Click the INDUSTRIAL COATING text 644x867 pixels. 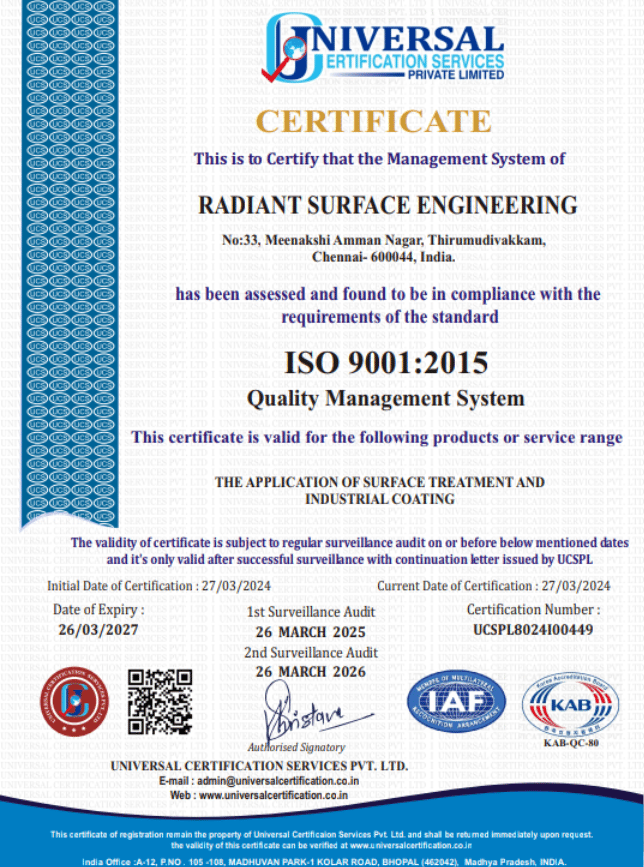tap(380, 499)
